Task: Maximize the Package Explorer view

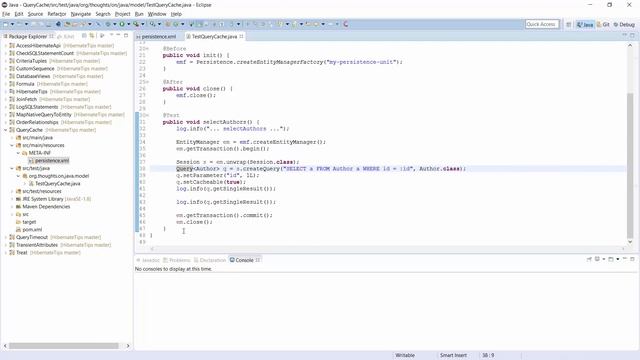Action: pos(126,36)
